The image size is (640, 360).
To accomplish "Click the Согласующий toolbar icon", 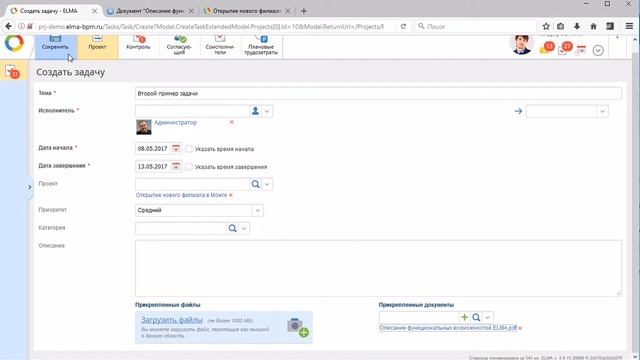I will tap(179, 45).
